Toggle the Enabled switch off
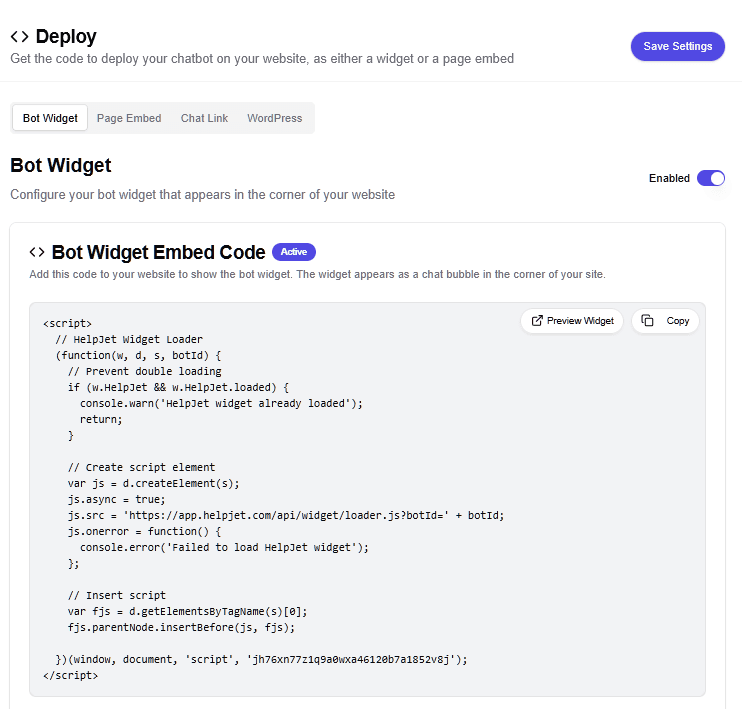The width and height of the screenshot is (742, 709). click(x=710, y=178)
